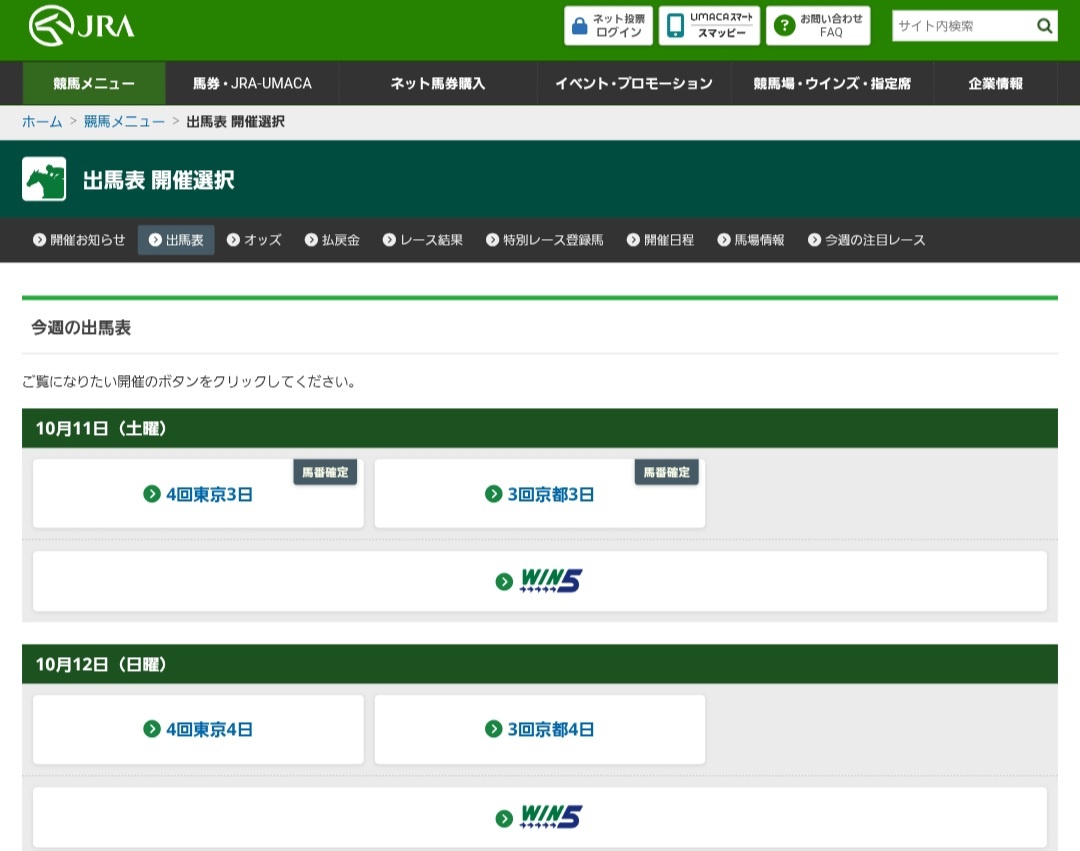Click the 出馬表 開催選択 page title
Image resolution: width=1080 pixels, height=851 pixels.
(158, 180)
